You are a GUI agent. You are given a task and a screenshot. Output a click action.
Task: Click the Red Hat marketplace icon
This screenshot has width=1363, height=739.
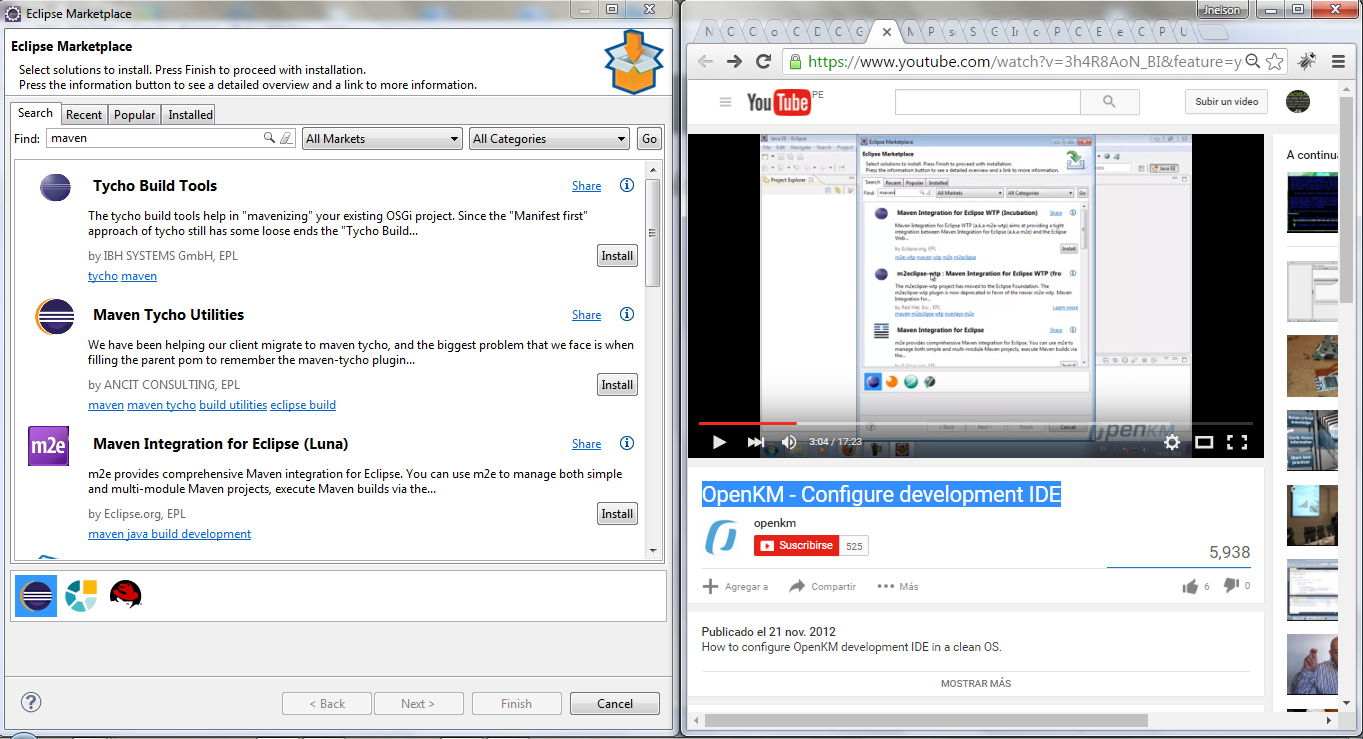(x=125, y=595)
